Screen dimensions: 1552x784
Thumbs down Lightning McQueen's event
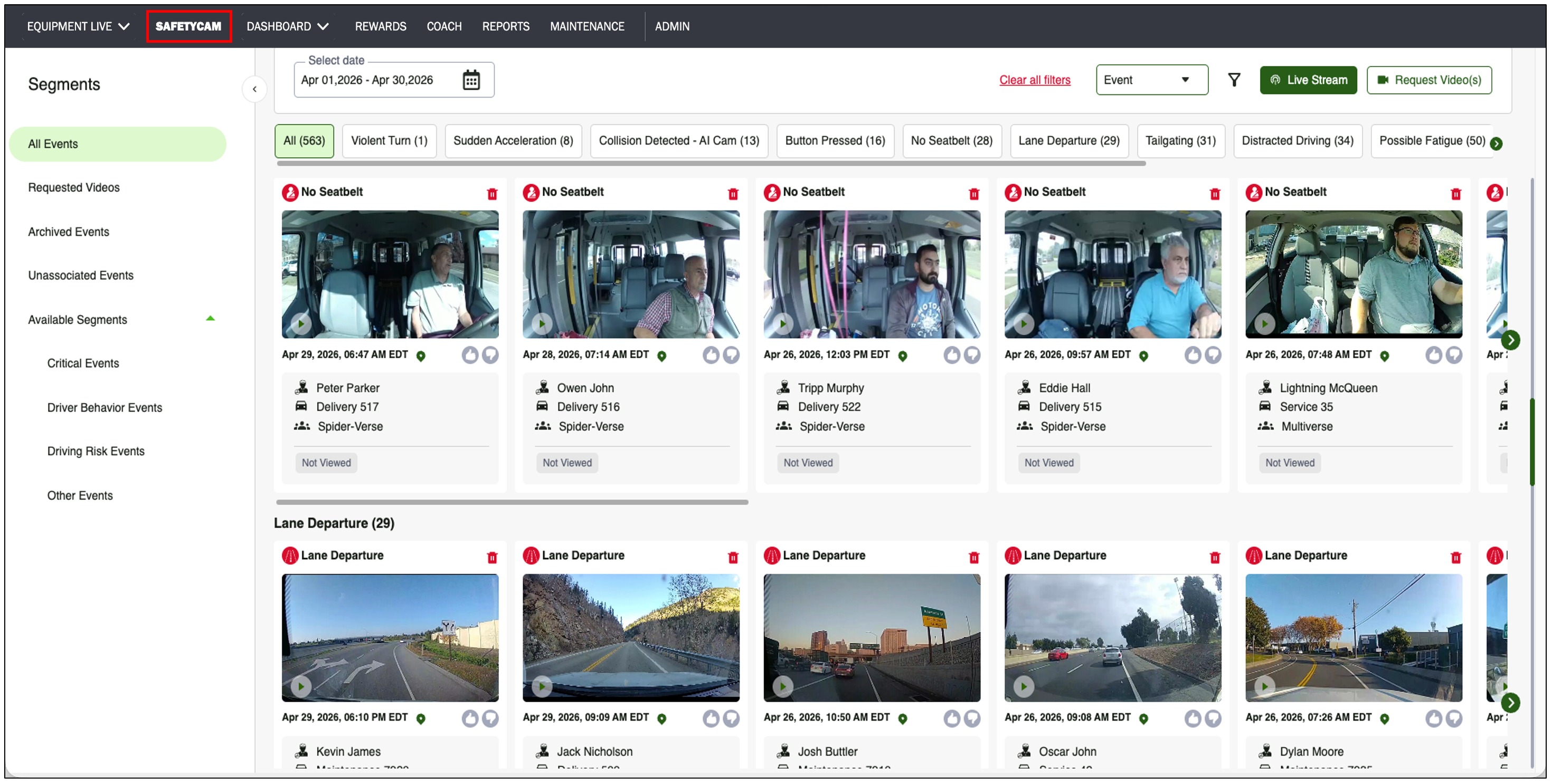tap(1454, 355)
